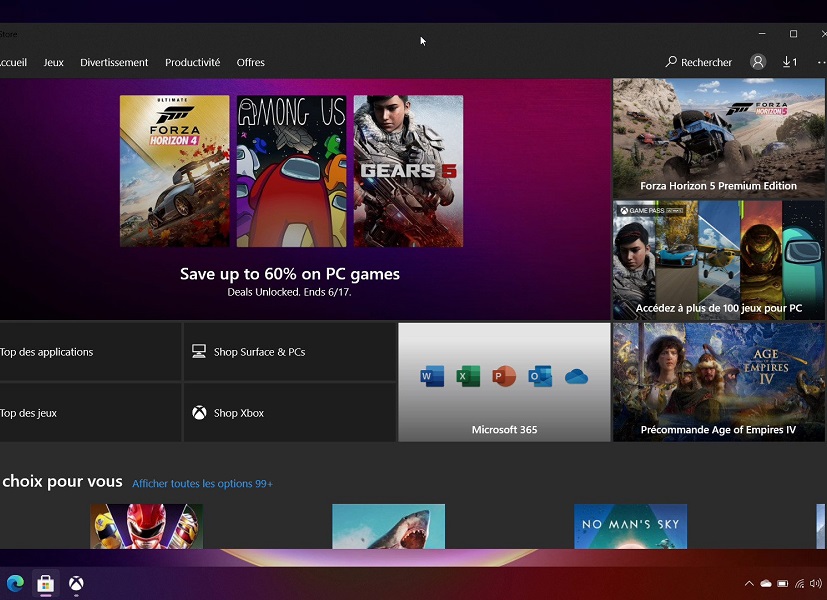Show hidden system tray icons chevron
This screenshot has height=600, width=827.
(749, 583)
